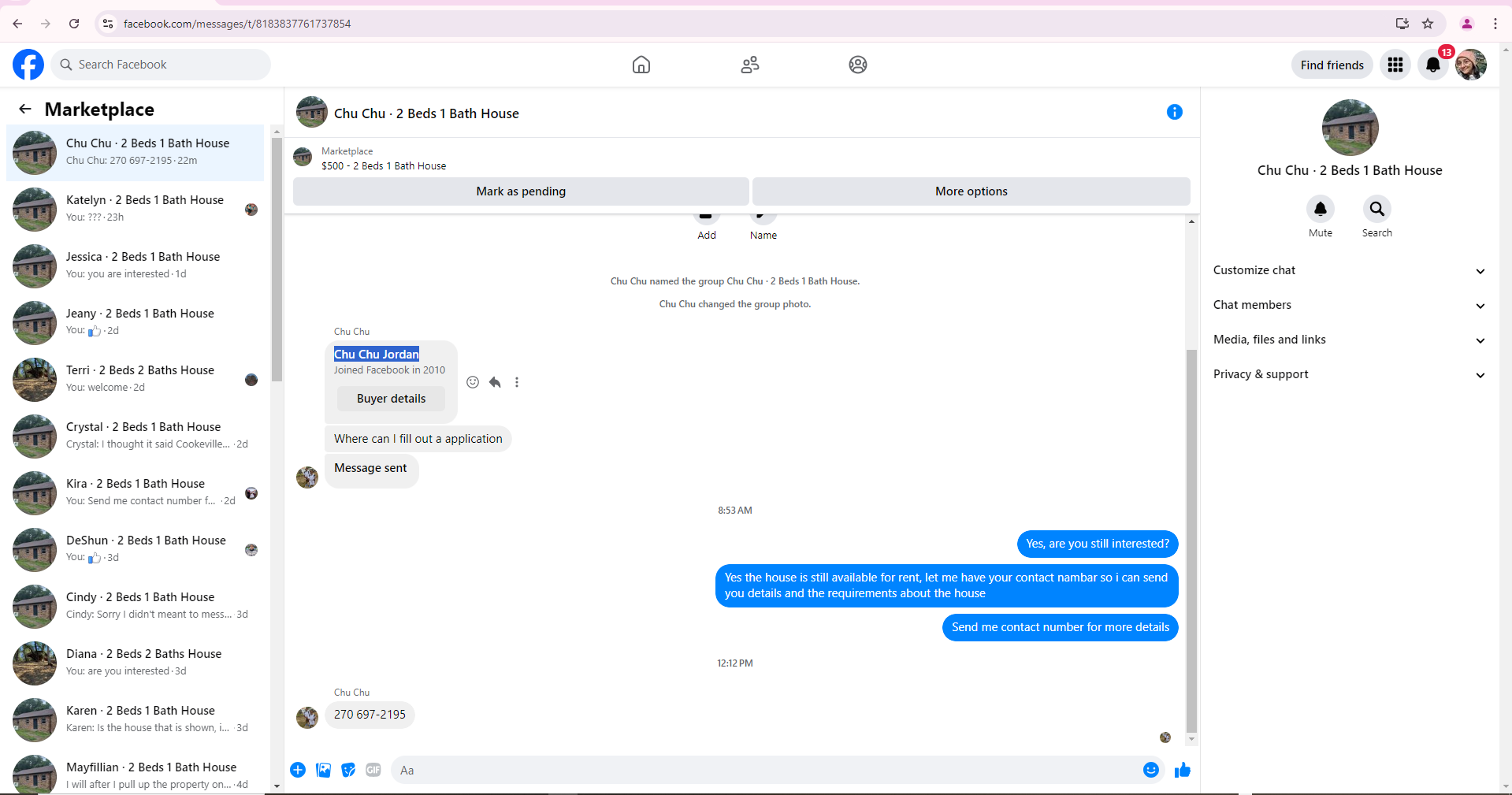The width and height of the screenshot is (1512, 795).
Task: Open Kira 2 Beds 1 Bath House chat
Action: 136,492
